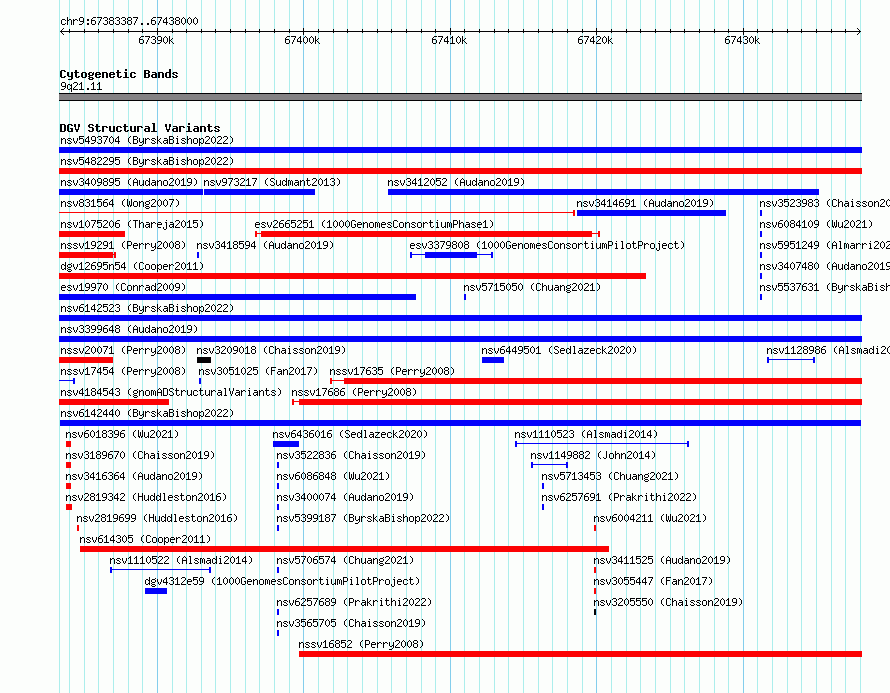Select nsv5537631 variant label
Image resolution: width=890 pixels, height=693 pixels.
825,287
